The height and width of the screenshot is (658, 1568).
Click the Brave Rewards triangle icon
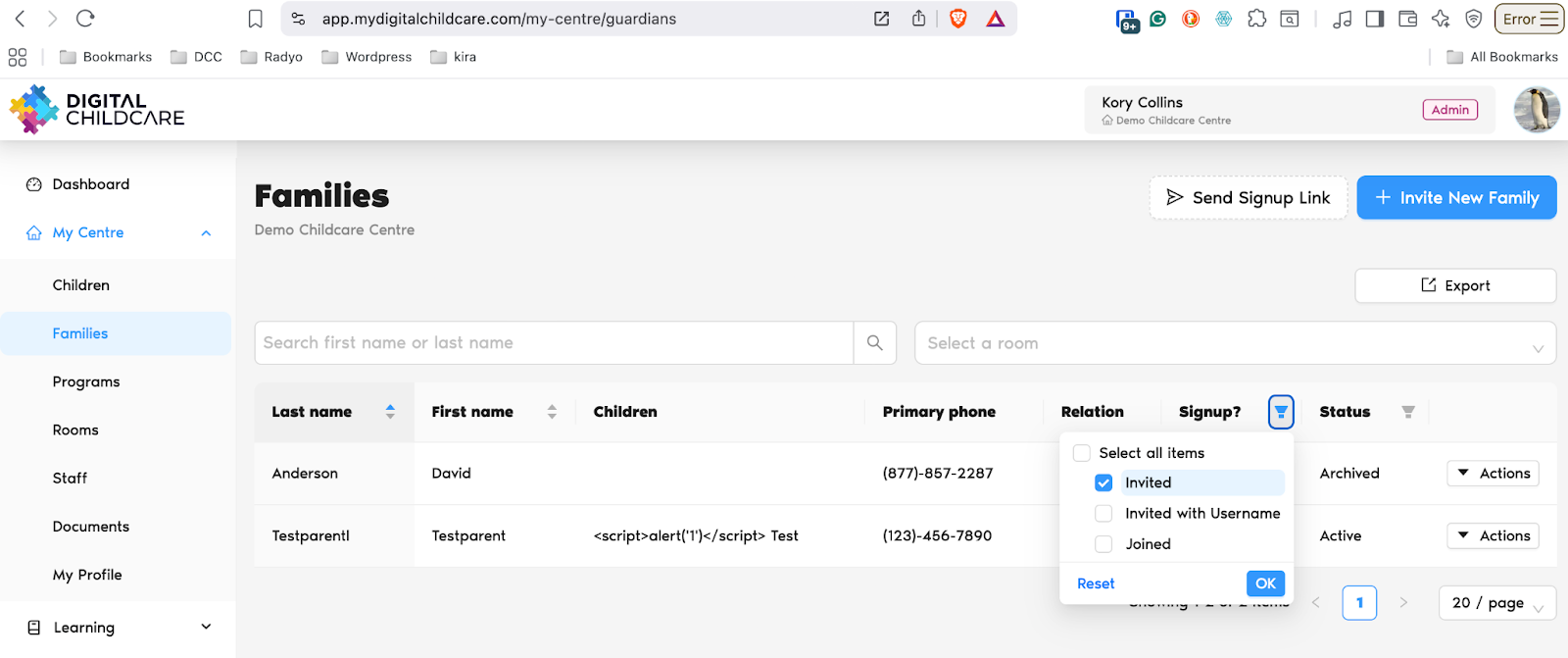(996, 19)
